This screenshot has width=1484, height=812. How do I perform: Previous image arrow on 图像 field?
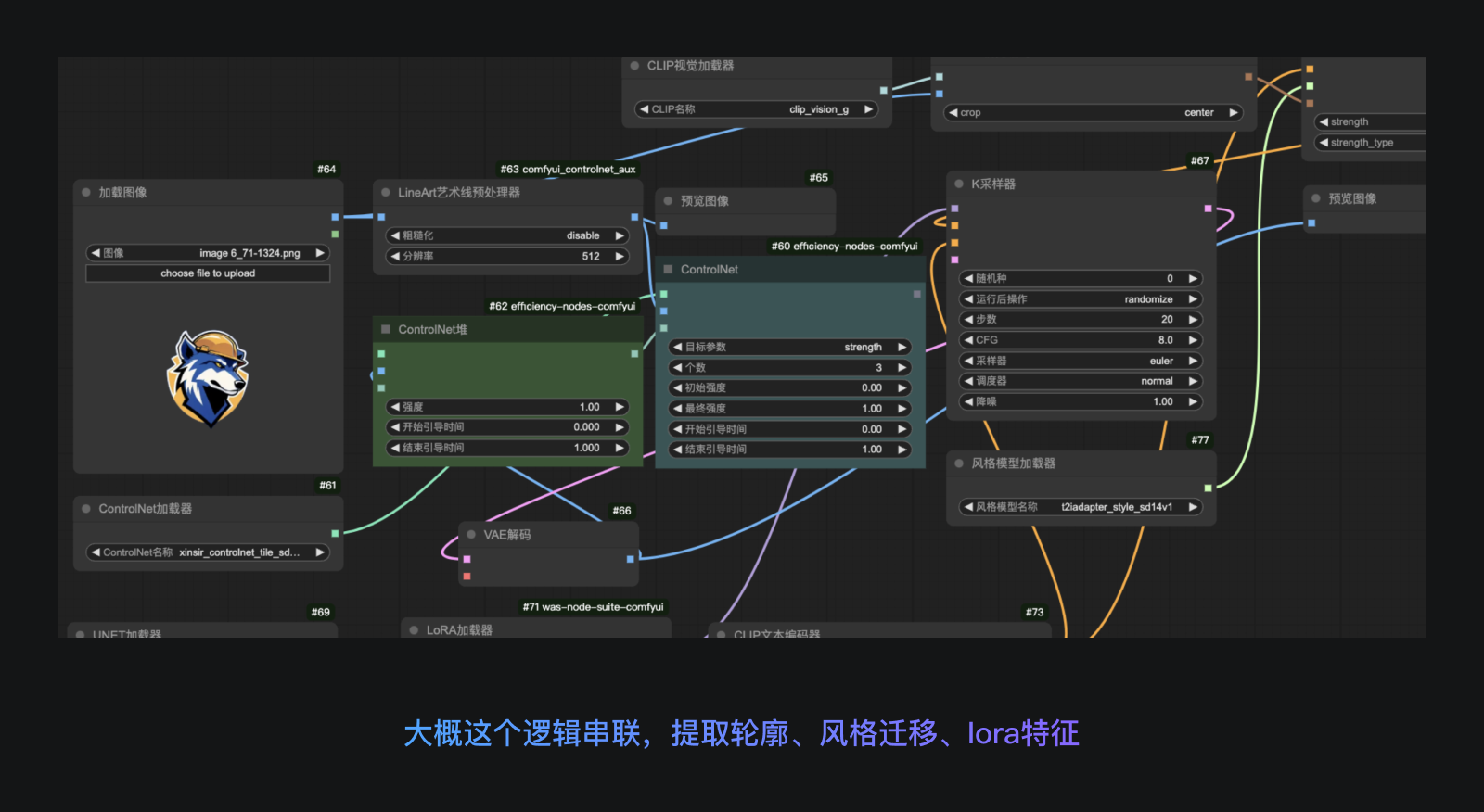click(96, 253)
